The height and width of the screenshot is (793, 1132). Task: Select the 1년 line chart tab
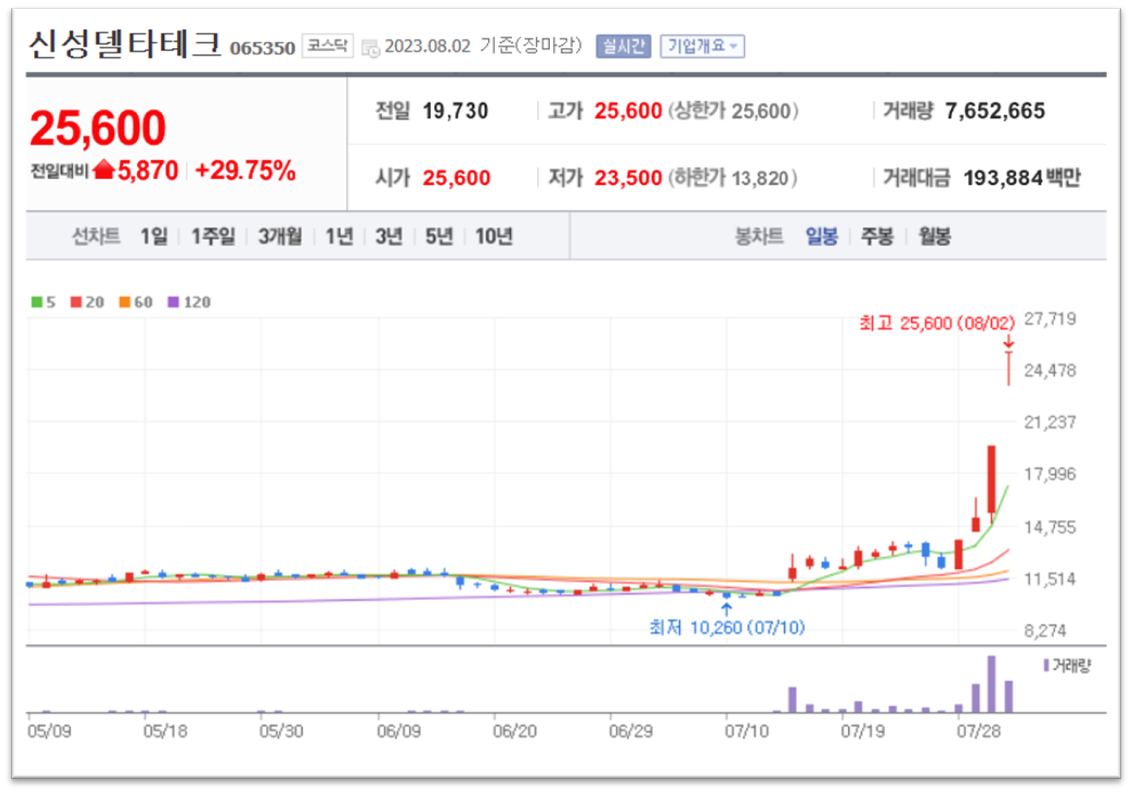pos(339,236)
